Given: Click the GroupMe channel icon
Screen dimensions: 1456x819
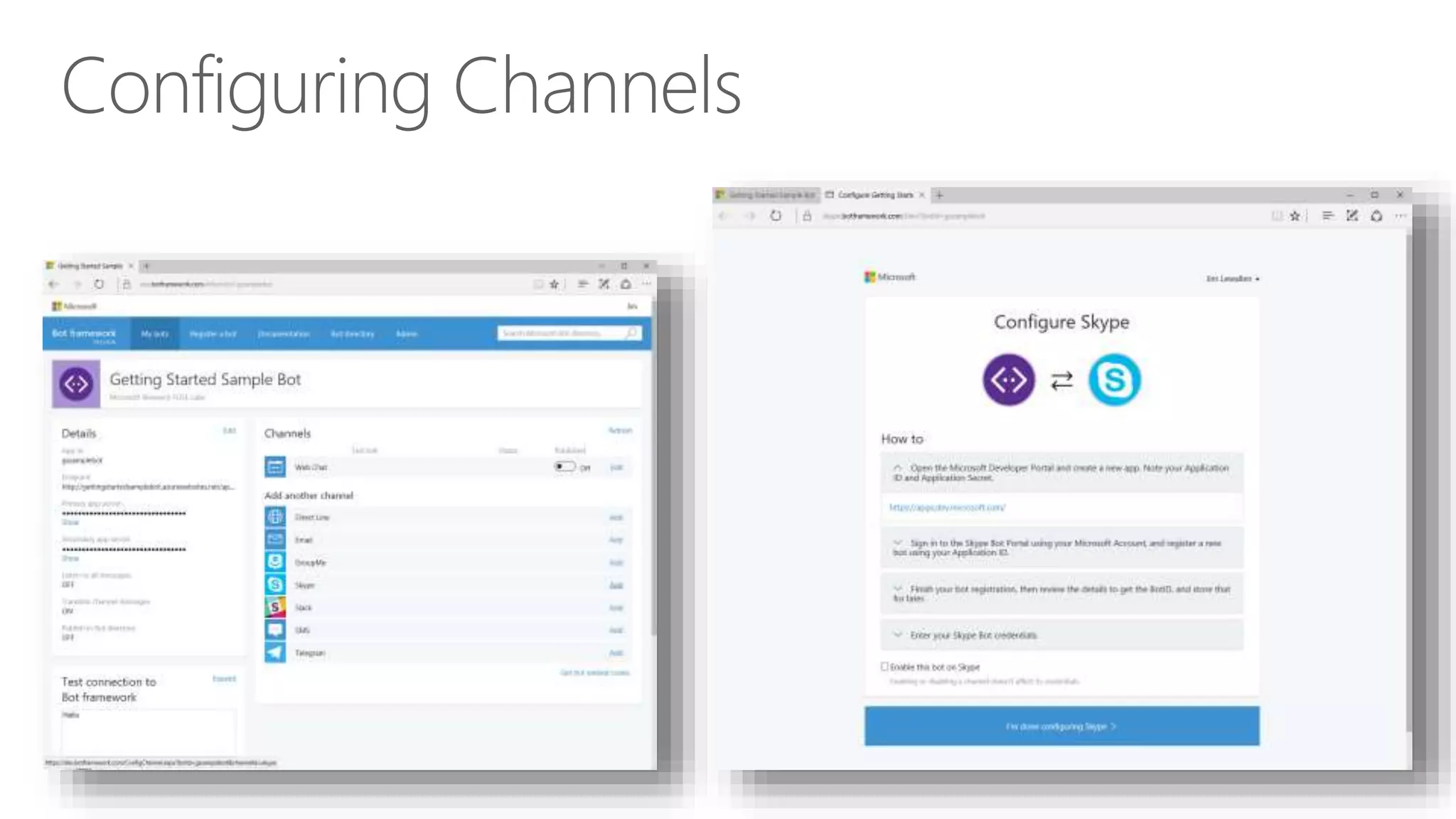Looking at the screenshot, I should [275, 562].
